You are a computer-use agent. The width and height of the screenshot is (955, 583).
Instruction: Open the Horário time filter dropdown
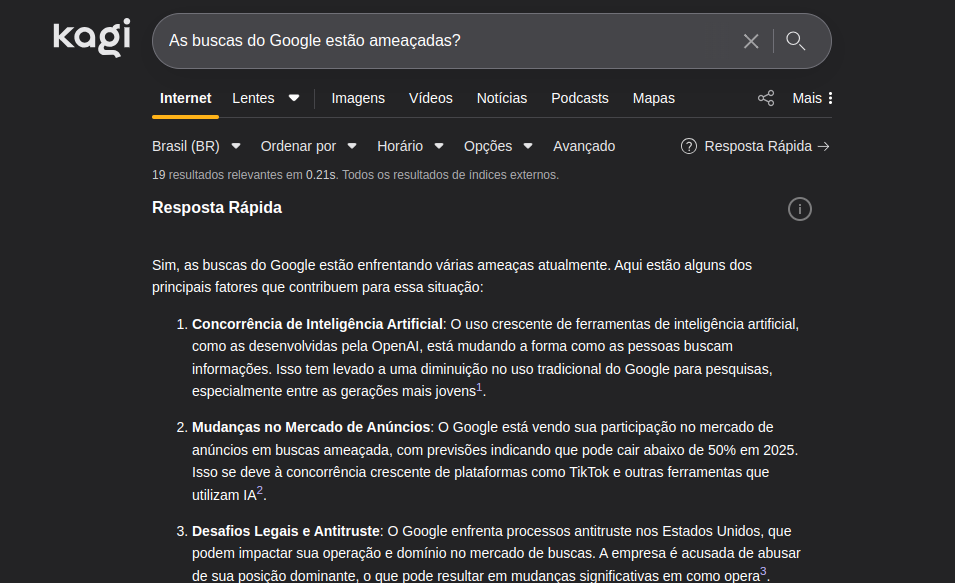(410, 146)
